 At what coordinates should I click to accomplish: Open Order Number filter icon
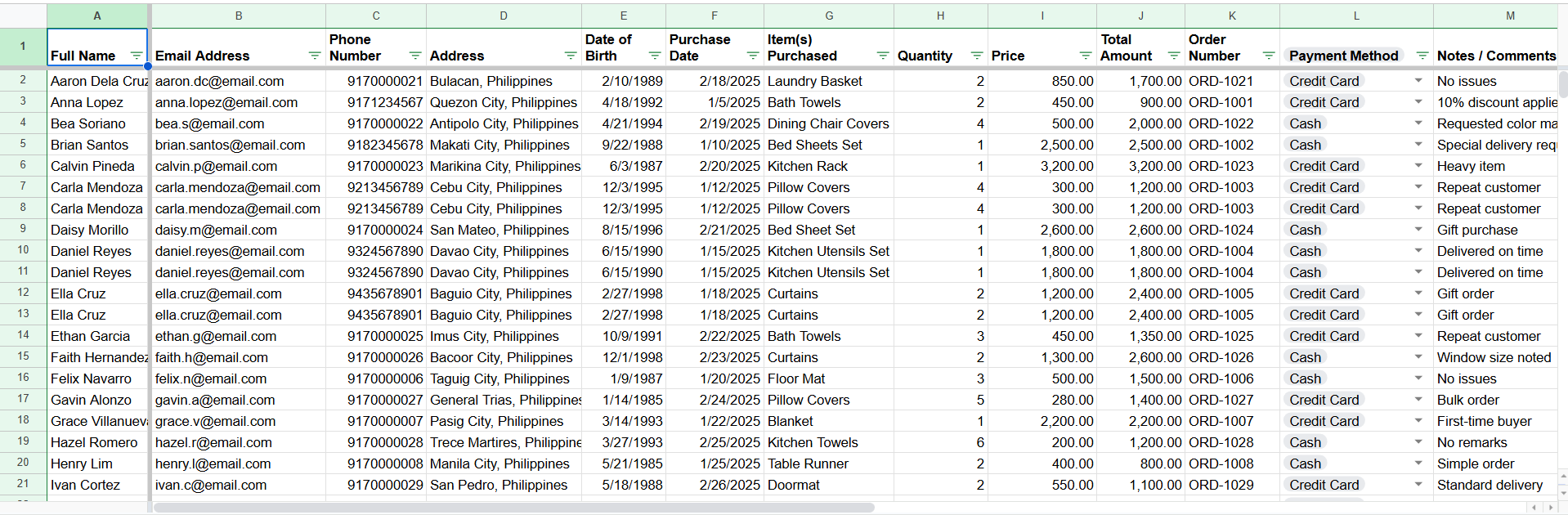click(1269, 56)
